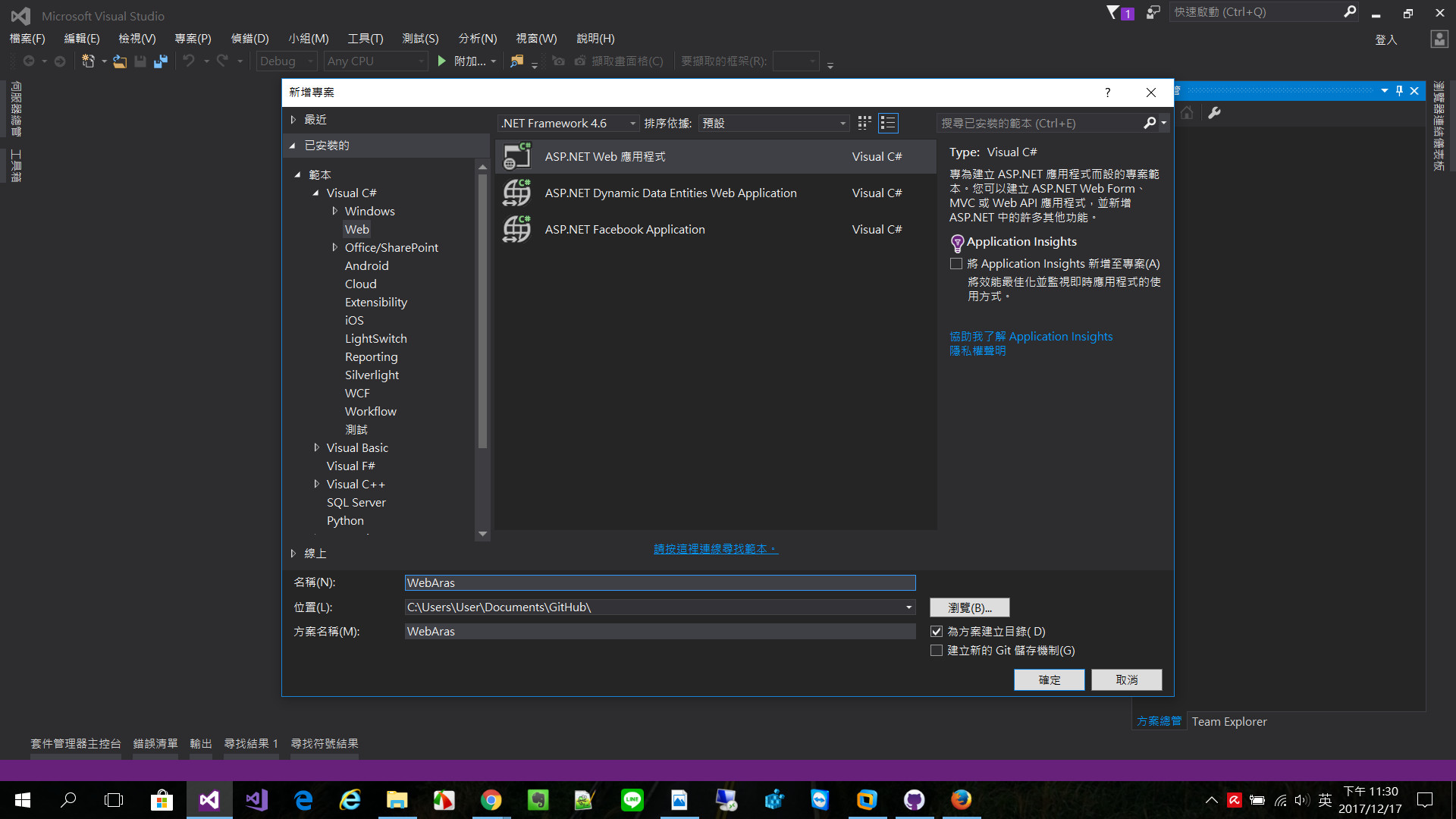Enable create new Git repository checkbox
1456x819 pixels.
(937, 651)
